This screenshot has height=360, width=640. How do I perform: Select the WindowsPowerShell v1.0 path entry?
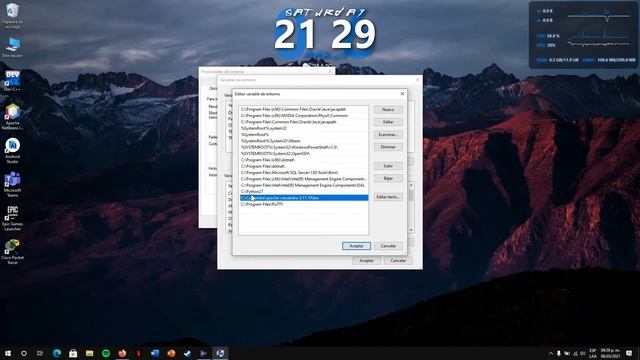(x=304, y=147)
